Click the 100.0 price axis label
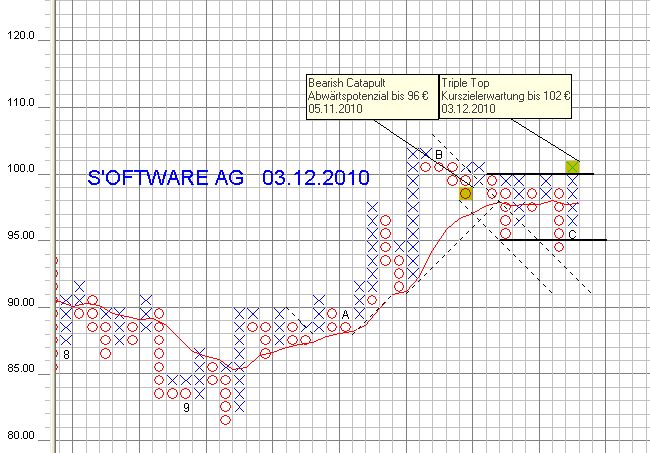The height and width of the screenshot is (453, 650). (21, 169)
